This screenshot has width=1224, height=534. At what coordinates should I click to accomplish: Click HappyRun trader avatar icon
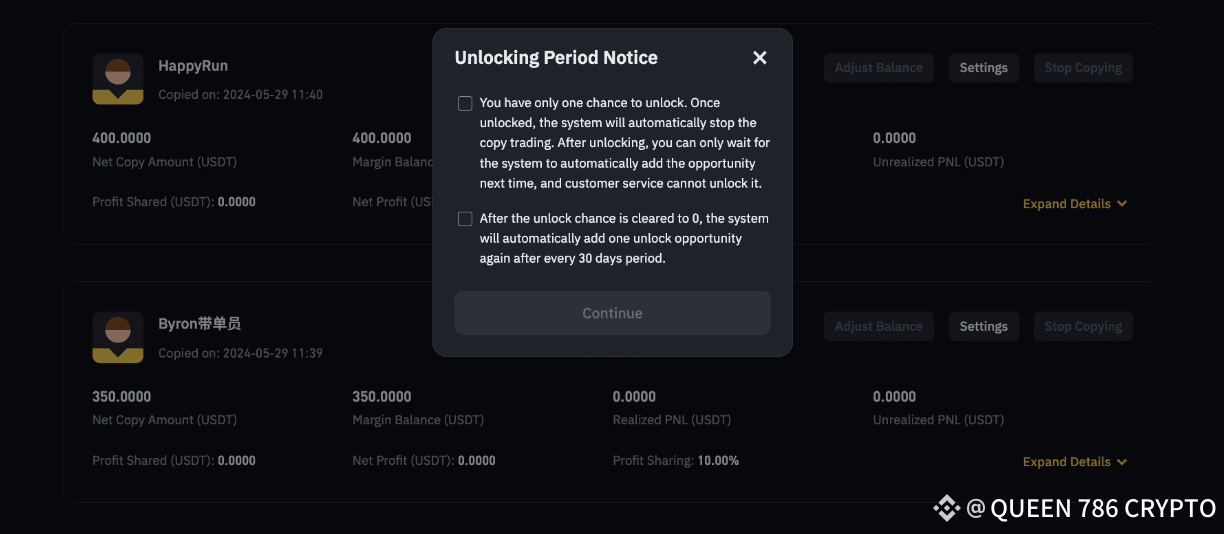[117, 80]
